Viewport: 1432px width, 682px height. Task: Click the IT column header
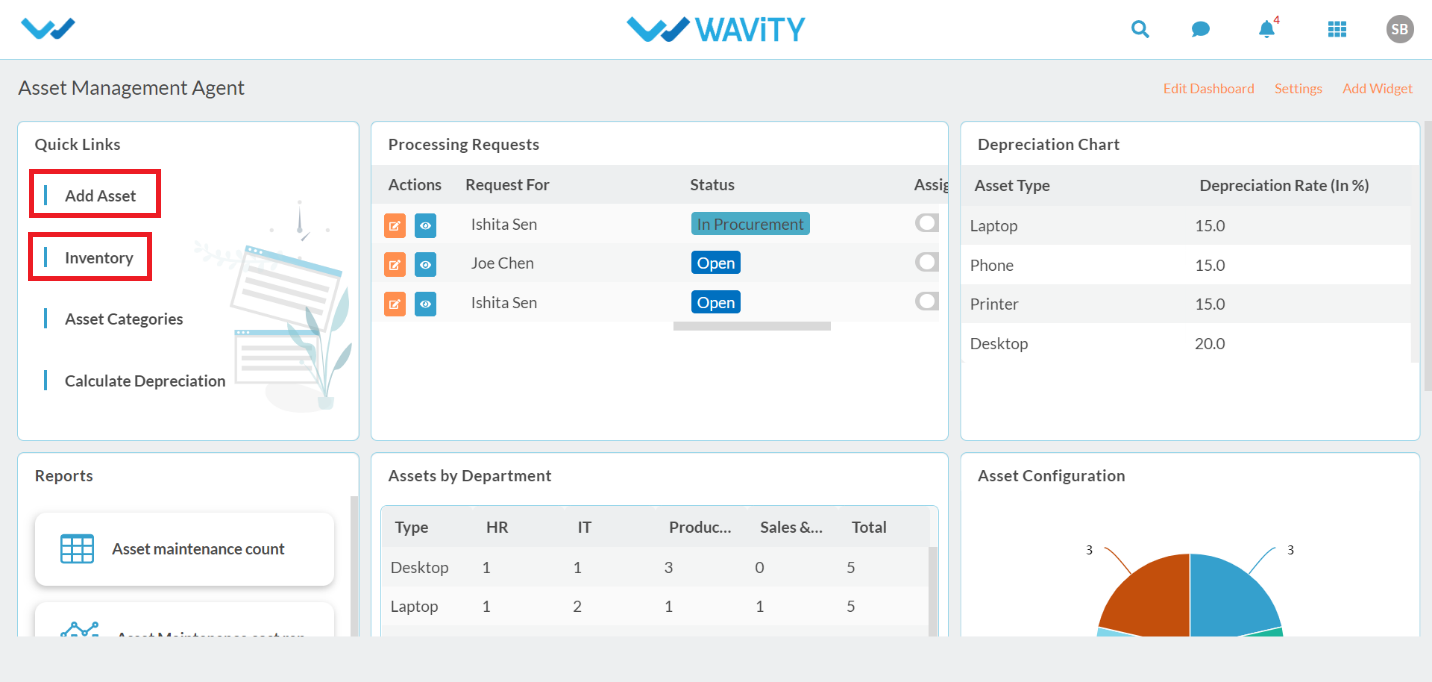click(x=584, y=527)
